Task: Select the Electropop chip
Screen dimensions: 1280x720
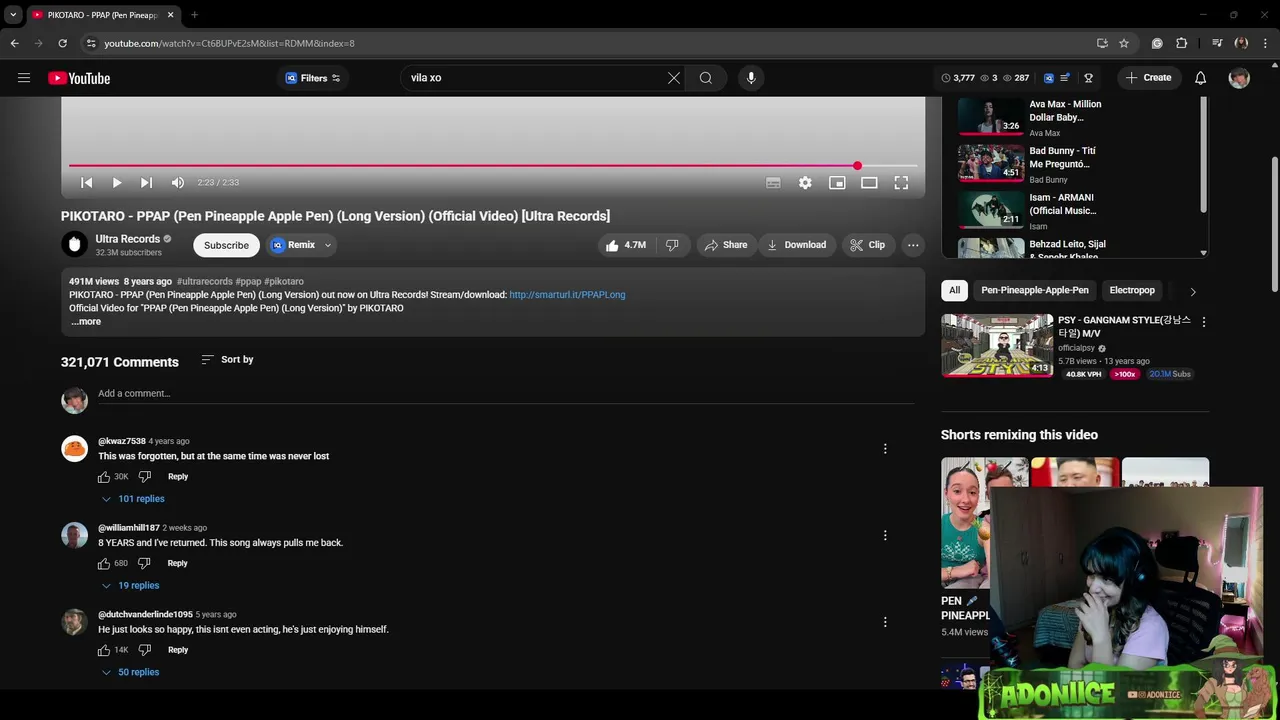Action: (1132, 290)
